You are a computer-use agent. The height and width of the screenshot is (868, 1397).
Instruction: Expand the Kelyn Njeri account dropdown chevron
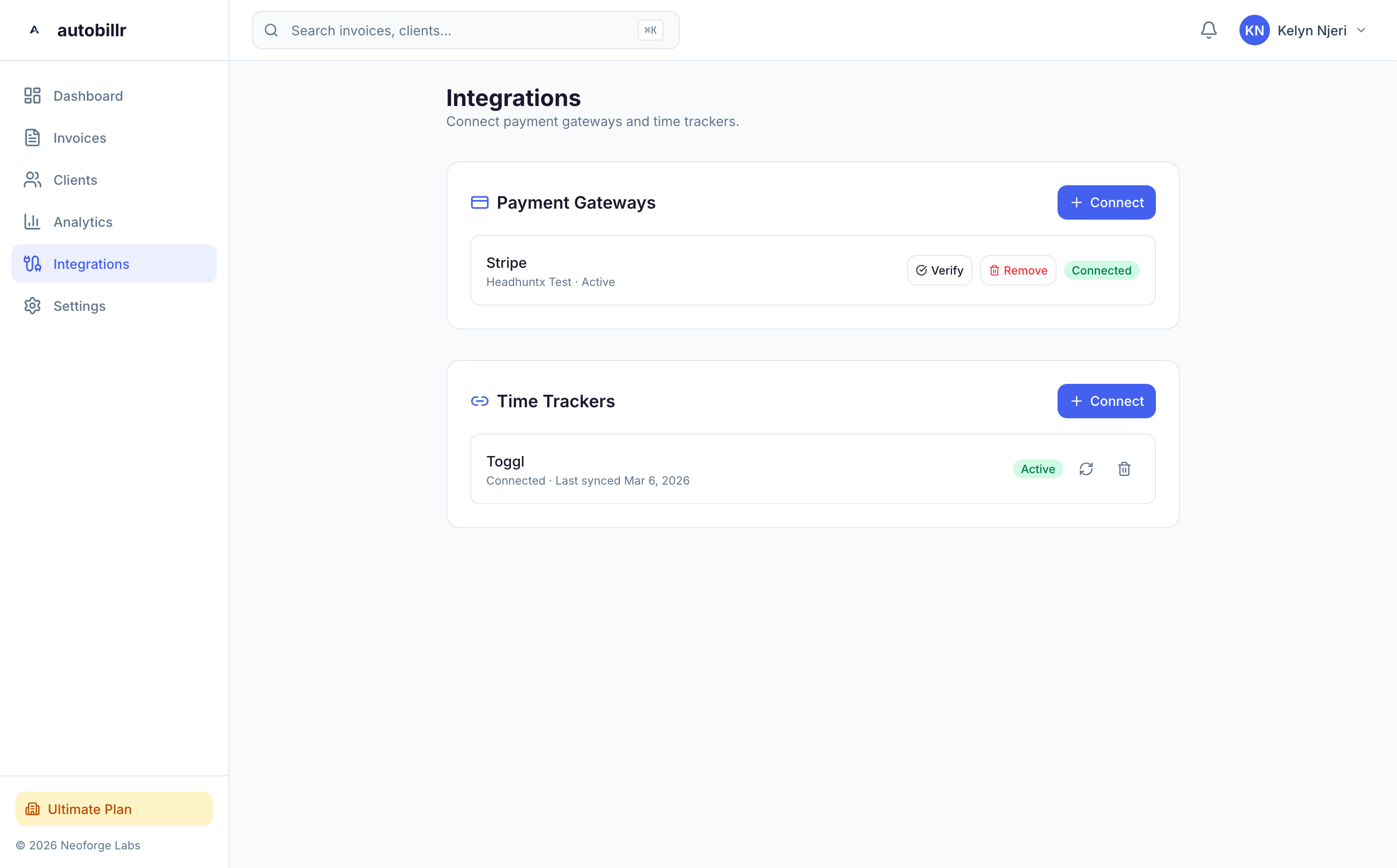tap(1361, 30)
